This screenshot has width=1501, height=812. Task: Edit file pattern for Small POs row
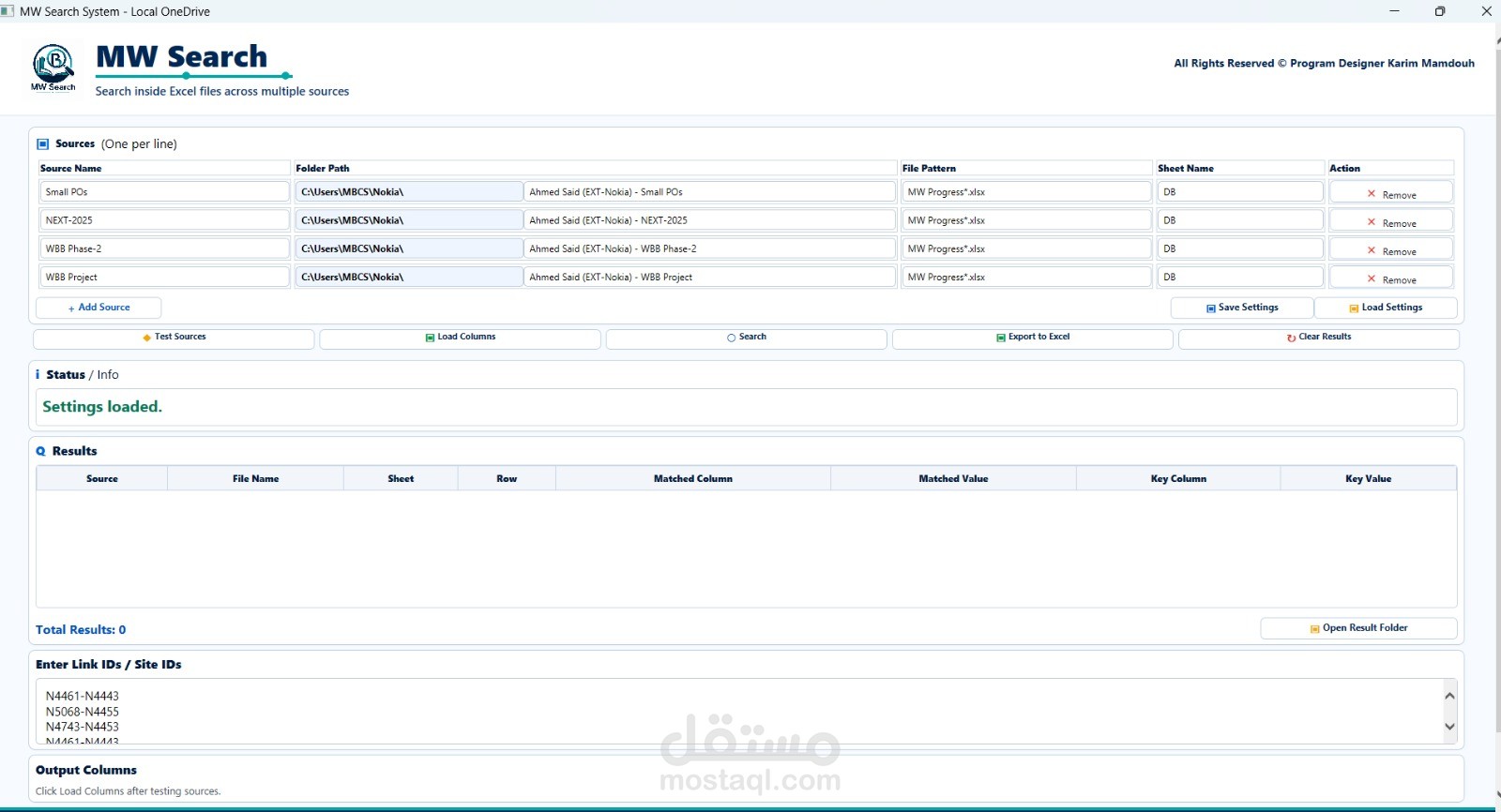coord(1026,192)
